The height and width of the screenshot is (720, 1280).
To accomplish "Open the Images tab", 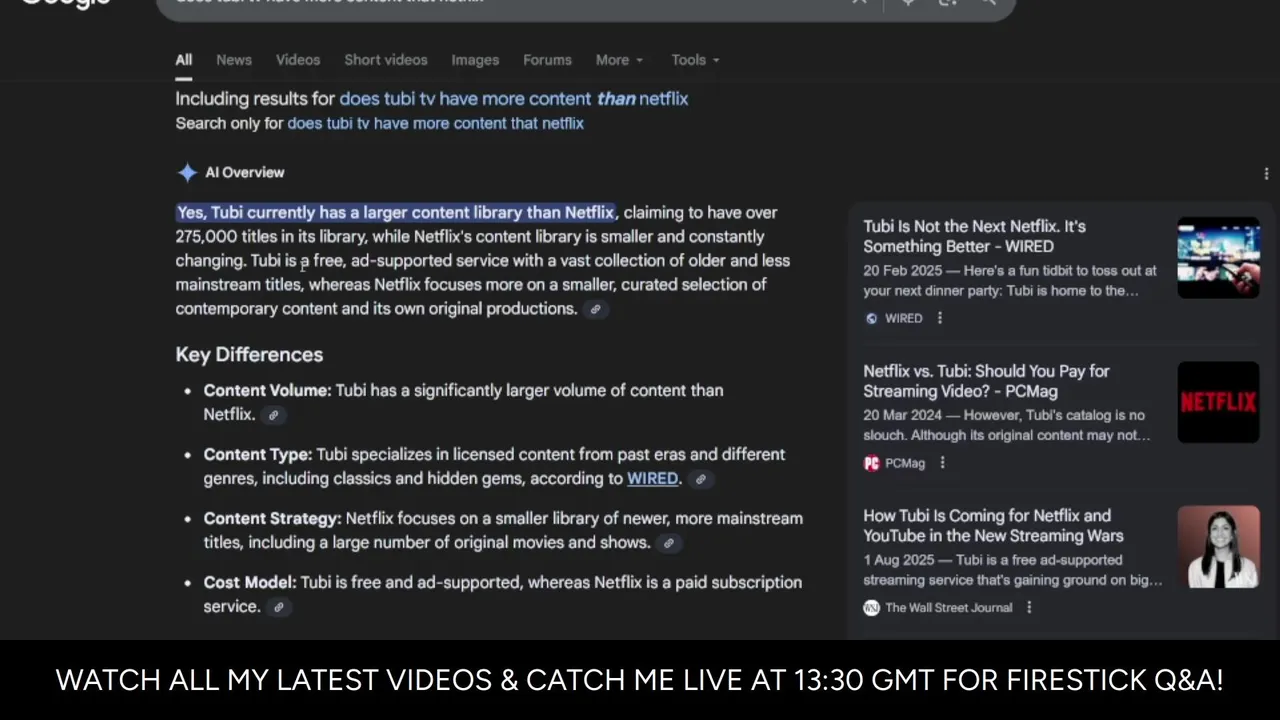I will 475,60.
